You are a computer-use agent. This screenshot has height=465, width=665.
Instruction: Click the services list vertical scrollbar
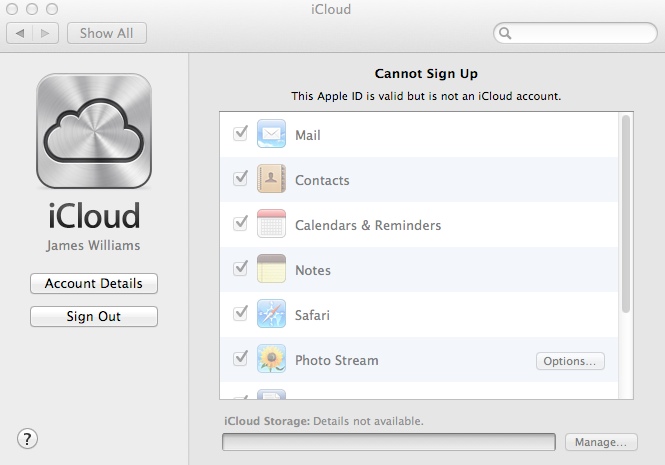click(x=626, y=214)
